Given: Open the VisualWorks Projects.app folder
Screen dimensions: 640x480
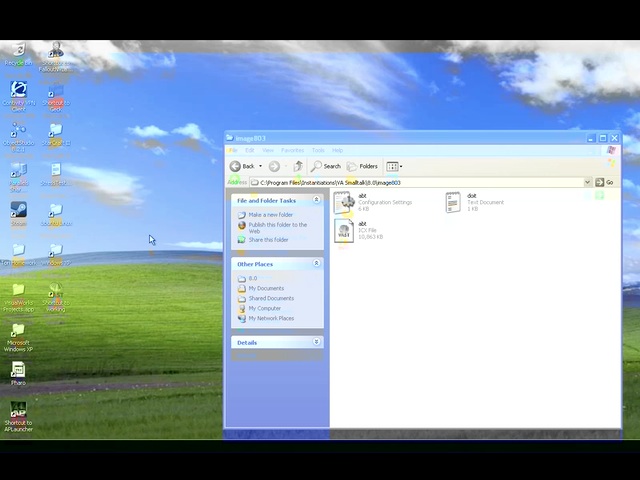Looking at the screenshot, I should 18,298.
